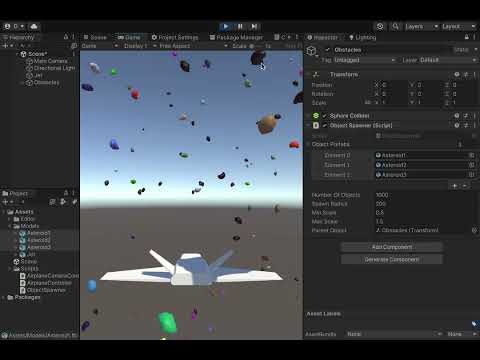Collapse the Object Prefabs list

(309, 144)
